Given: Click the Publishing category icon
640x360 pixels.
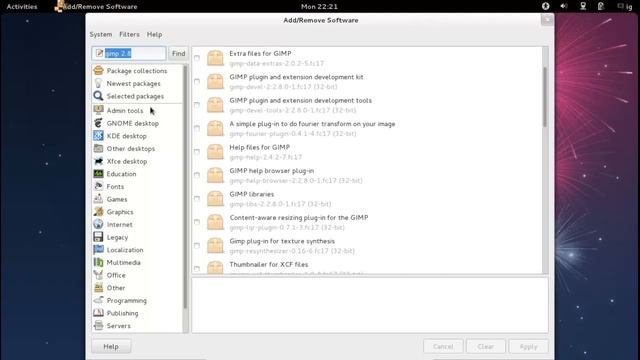Looking at the screenshot, I should [98, 313].
